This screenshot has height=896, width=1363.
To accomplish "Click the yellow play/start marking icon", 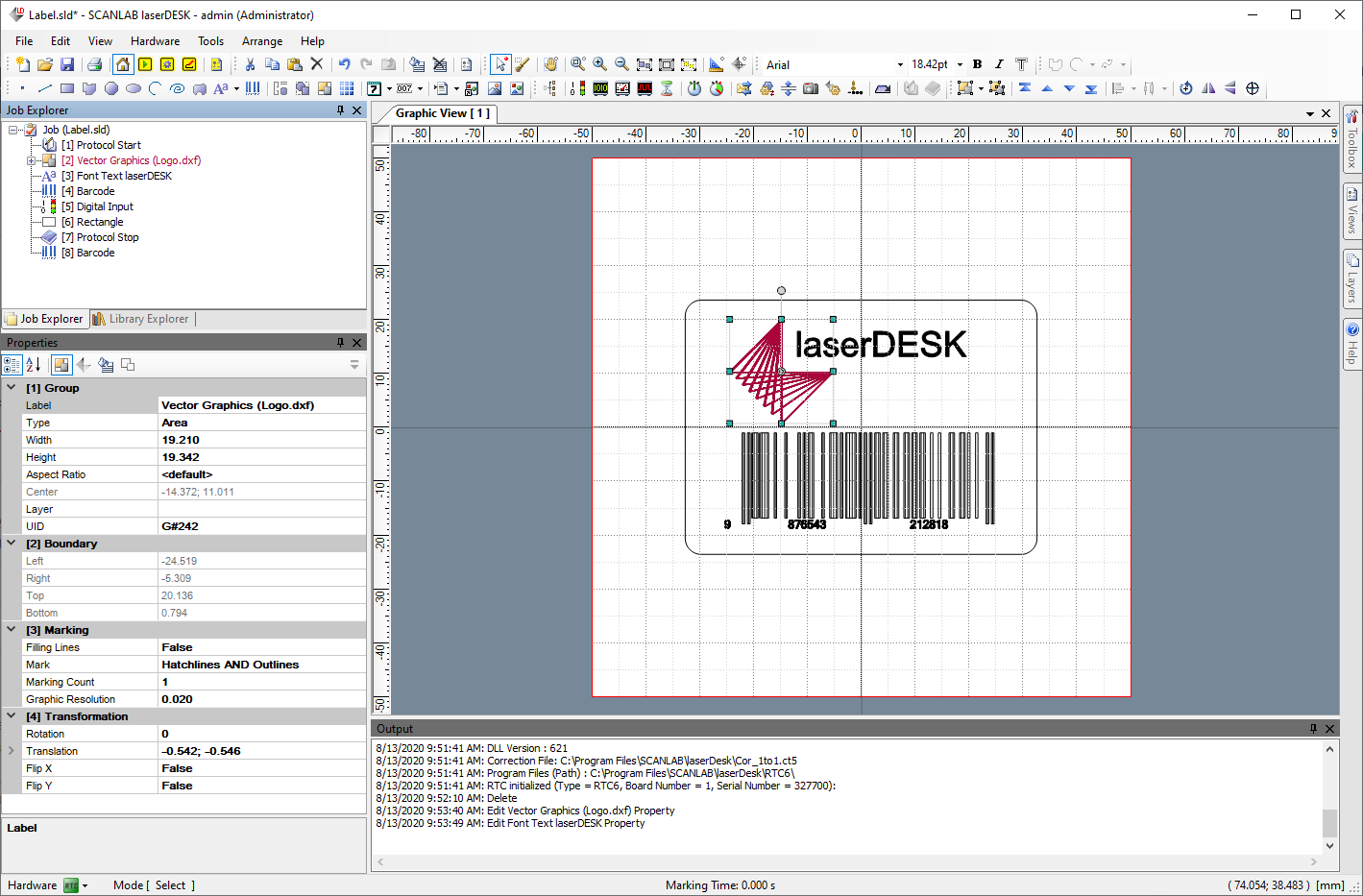I will [x=145, y=64].
